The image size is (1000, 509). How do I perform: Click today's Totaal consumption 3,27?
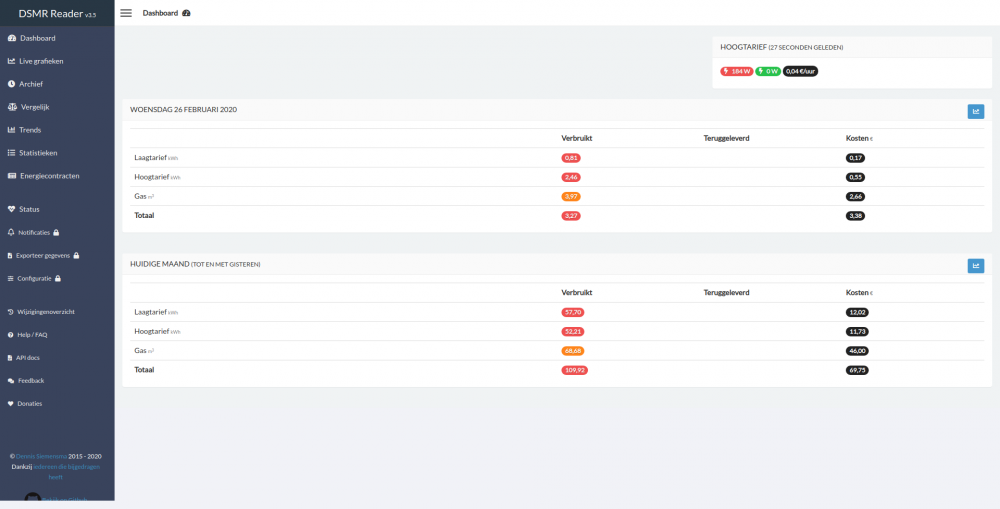571,216
